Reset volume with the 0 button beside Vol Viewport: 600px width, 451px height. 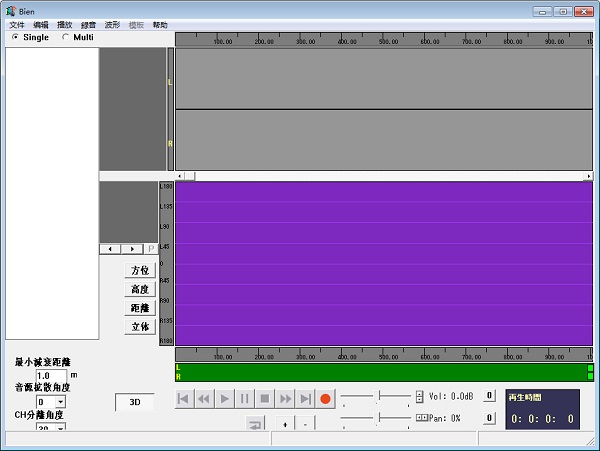tap(489, 396)
